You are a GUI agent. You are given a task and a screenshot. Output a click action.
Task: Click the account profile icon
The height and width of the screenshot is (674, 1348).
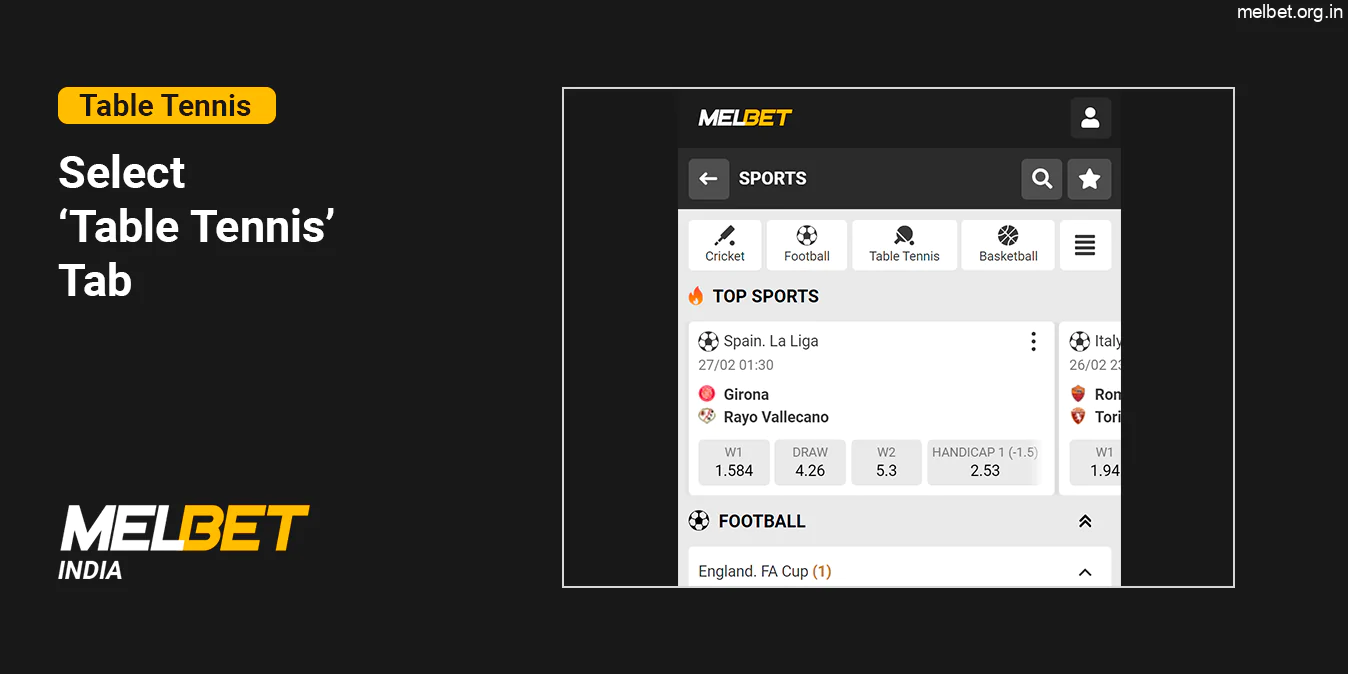[x=1090, y=117]
